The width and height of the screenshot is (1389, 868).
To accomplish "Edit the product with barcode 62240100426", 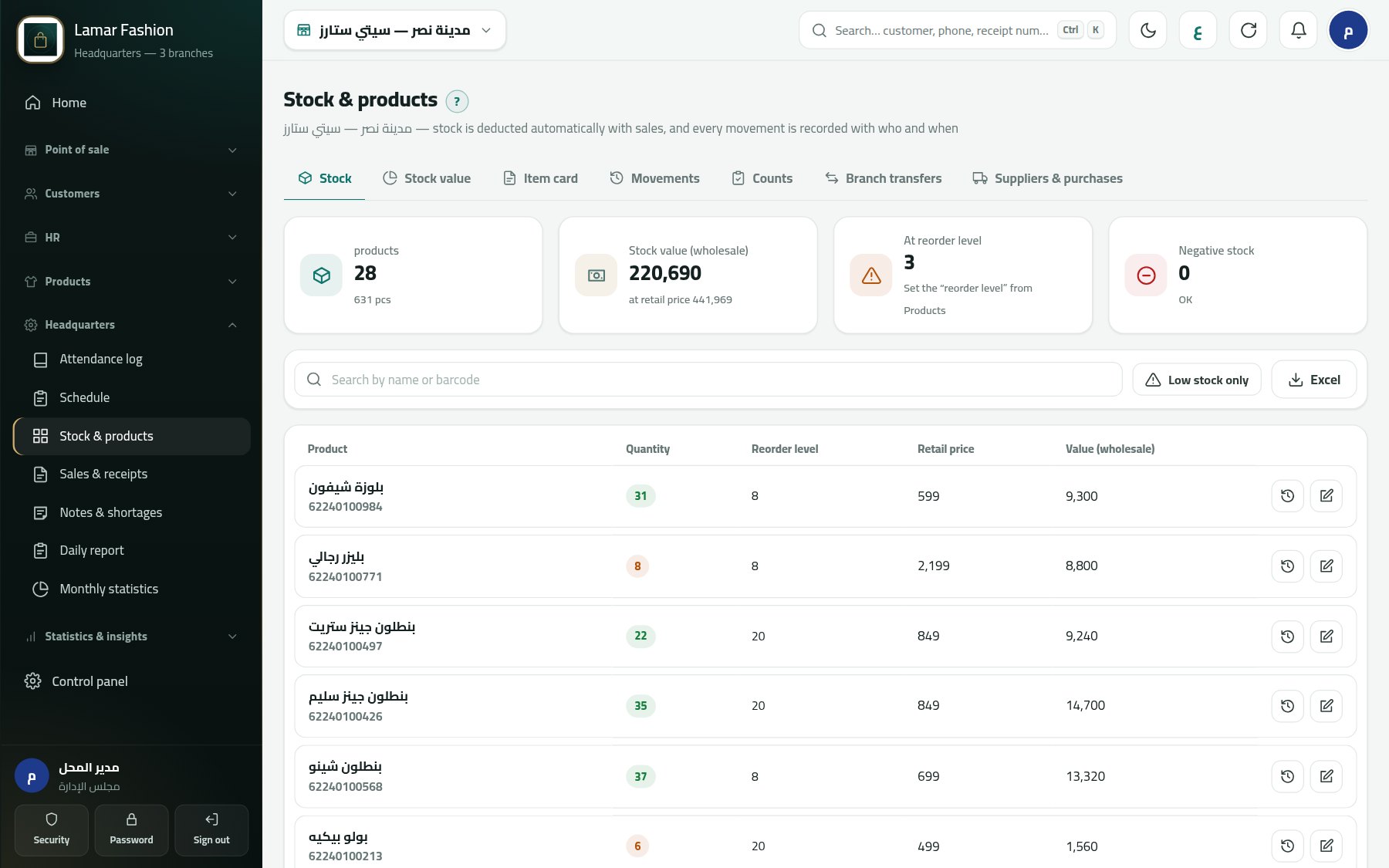I will click(1326, 706).
